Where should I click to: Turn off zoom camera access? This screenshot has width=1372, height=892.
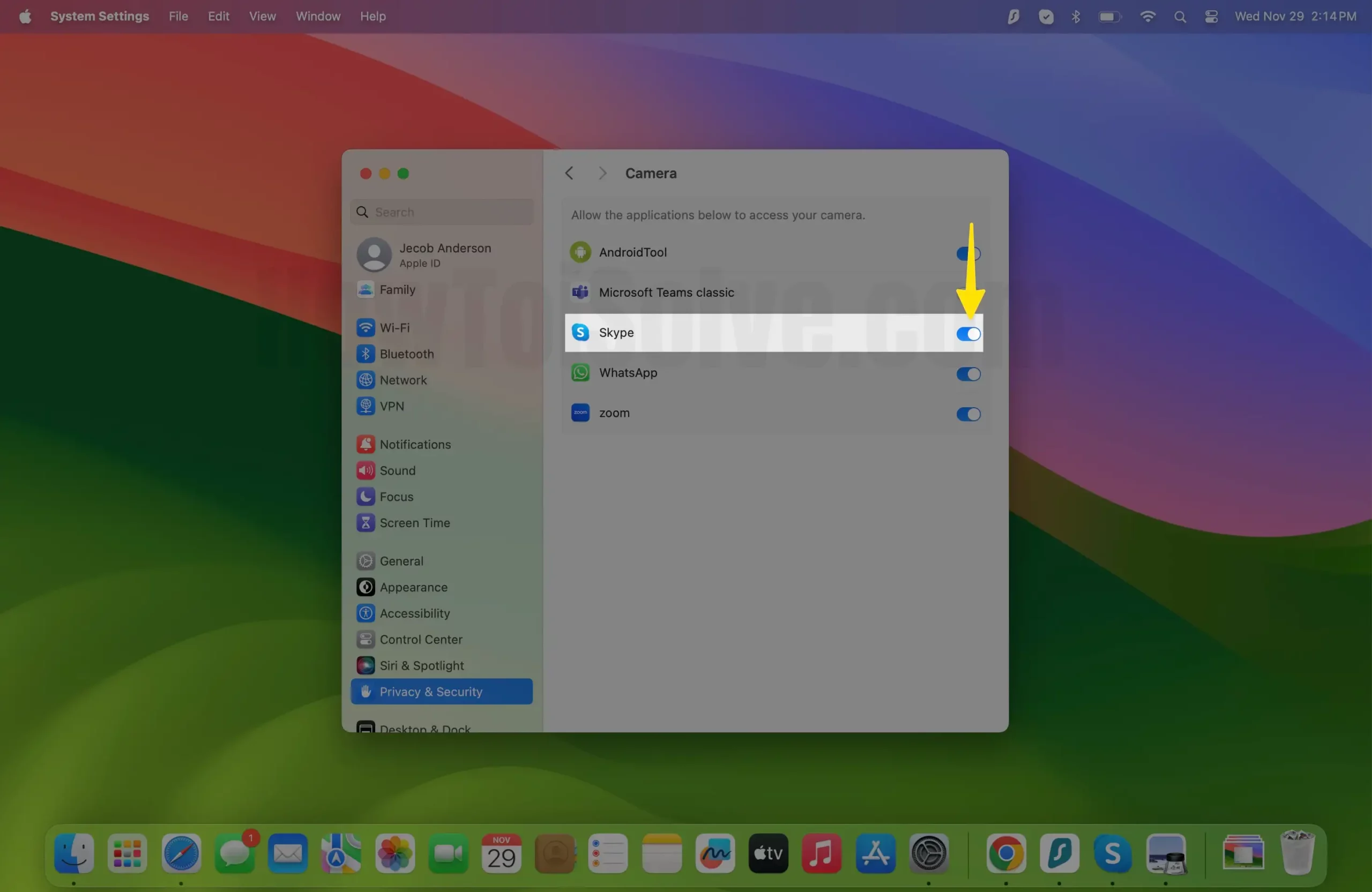click(x=968, y=414)
